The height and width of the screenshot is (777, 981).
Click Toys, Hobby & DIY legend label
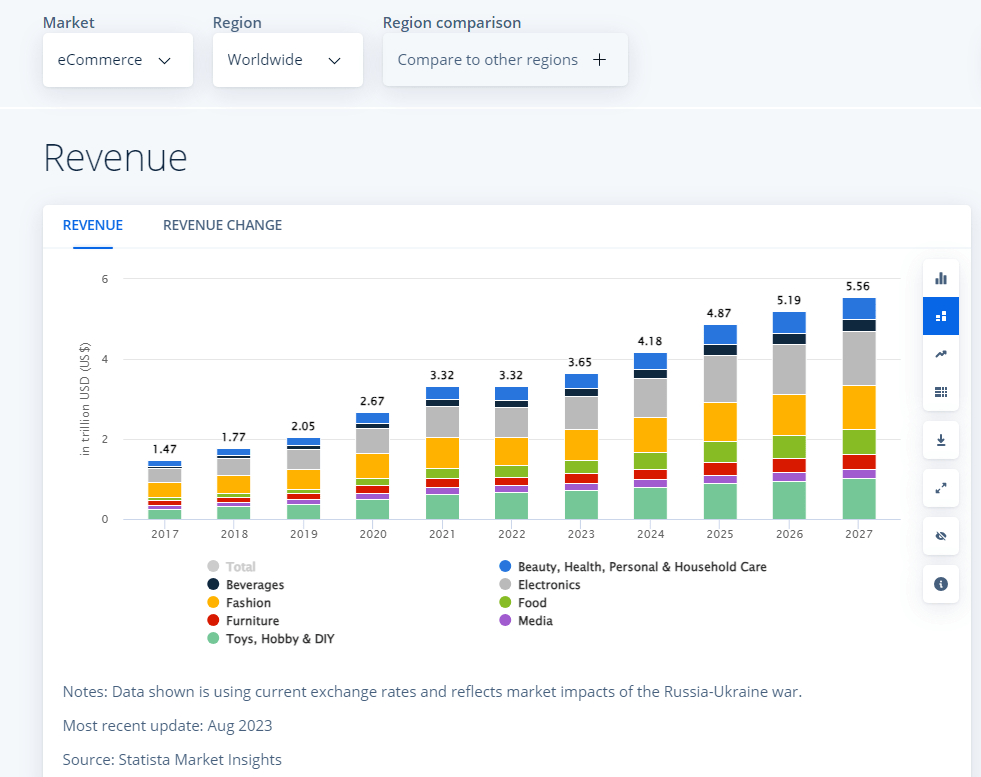[x=279, y=639]
